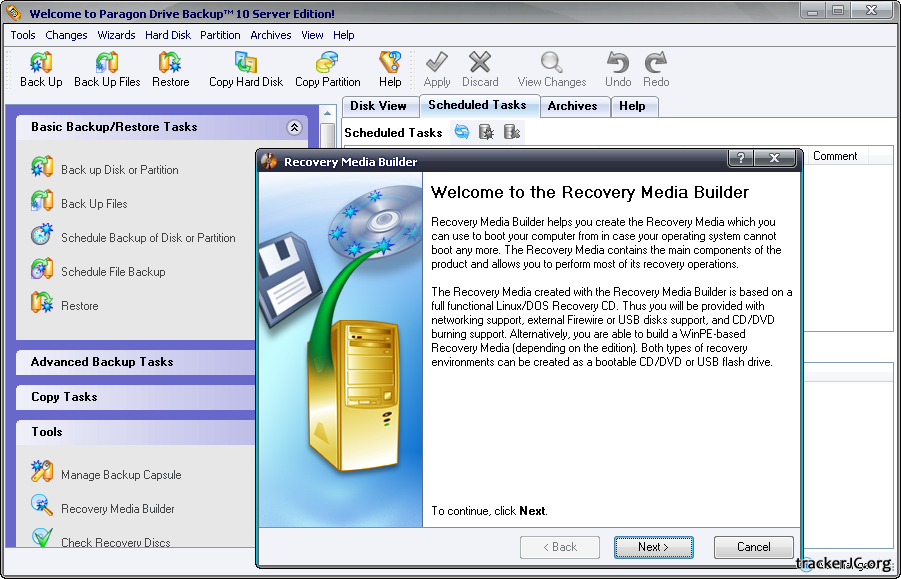The height and width of the screenshot is (579, 901).
Task: Select Copy Hard Disk in the toolbar
Action: pos(246,70)
